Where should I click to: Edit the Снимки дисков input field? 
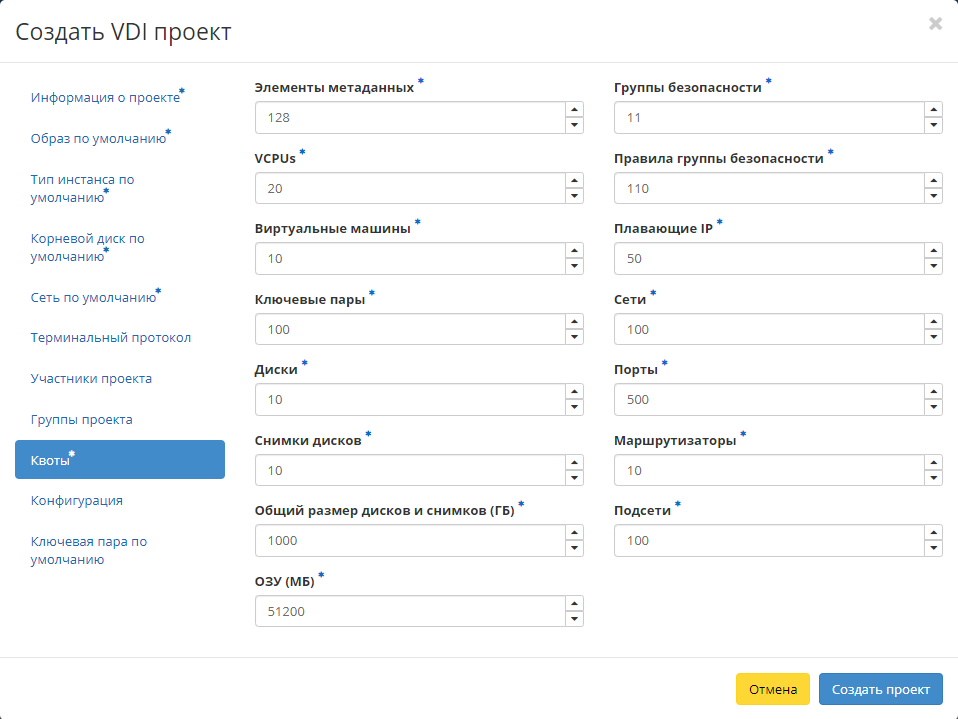coord(410,470)
